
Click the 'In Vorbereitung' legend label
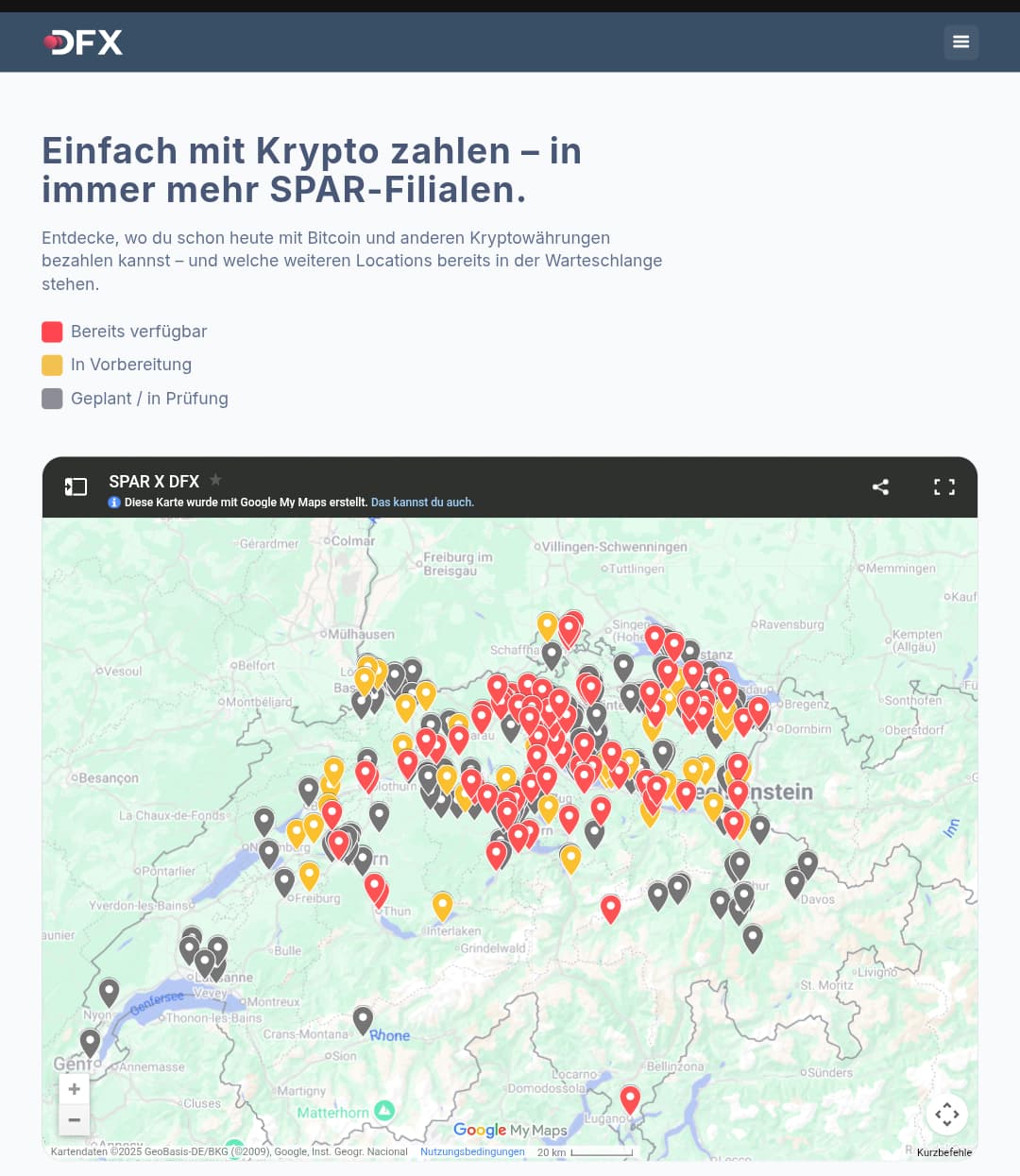point(131,365)
